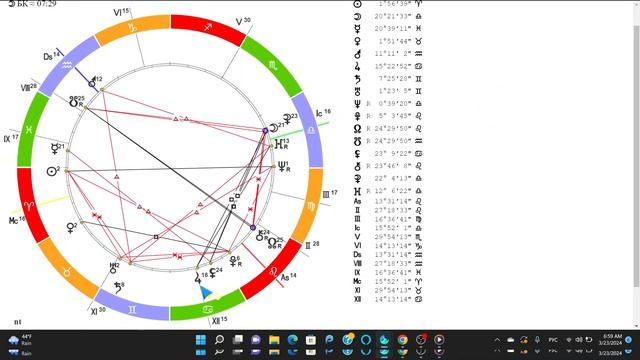Click the Libra sign segment on the ring
This screenshot has height=360, width=640.
311,131
